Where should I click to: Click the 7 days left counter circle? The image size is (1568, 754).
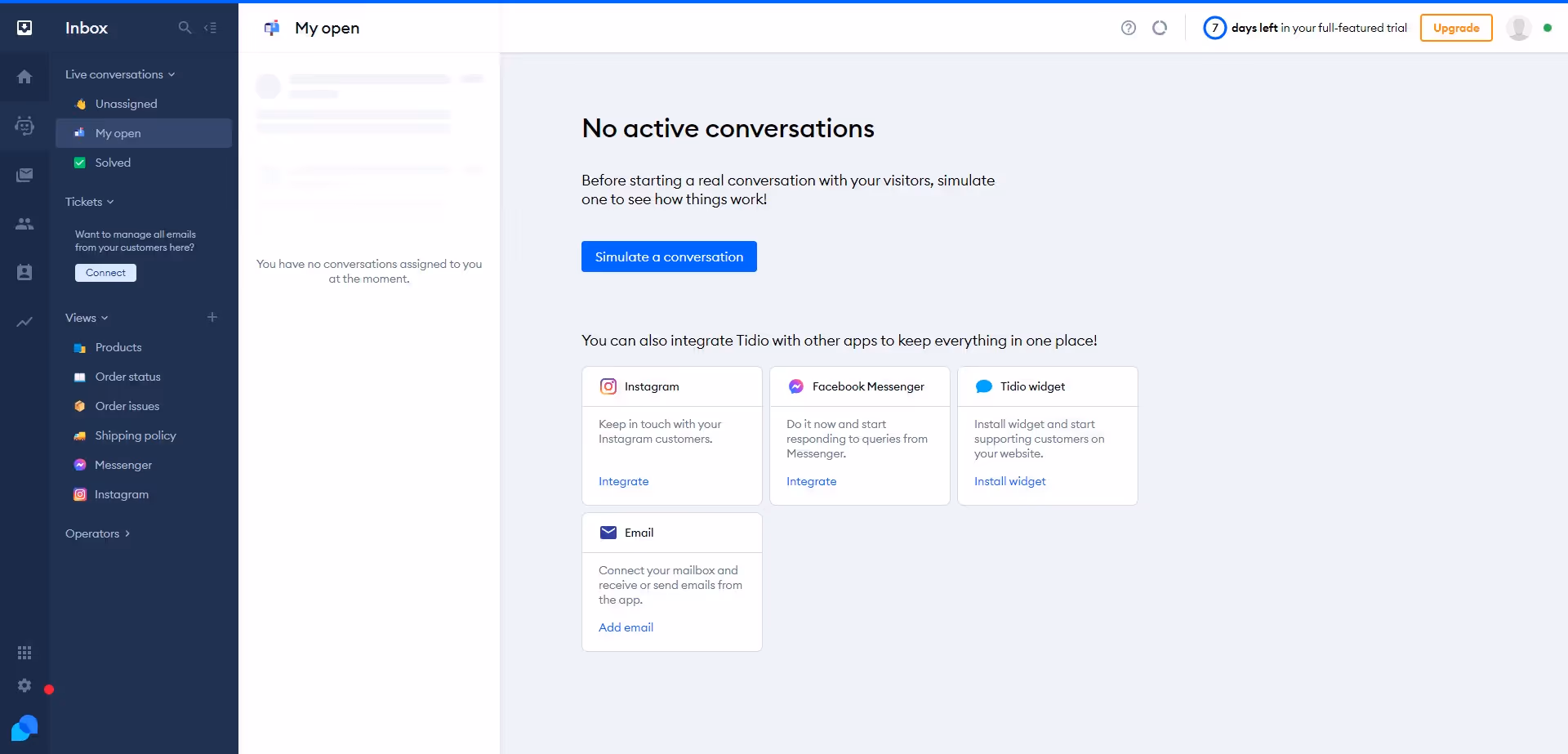[1215, 28]
